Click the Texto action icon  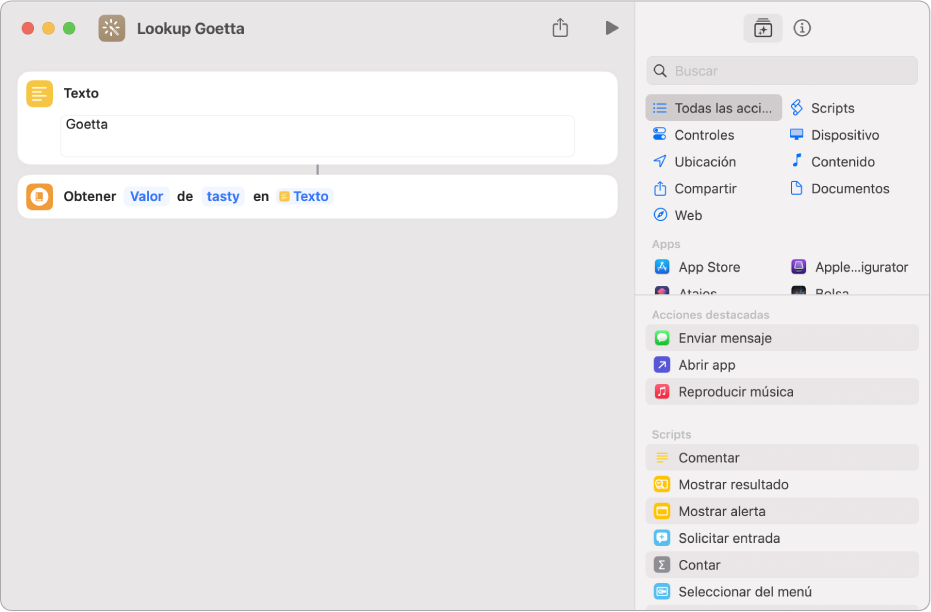40,93
